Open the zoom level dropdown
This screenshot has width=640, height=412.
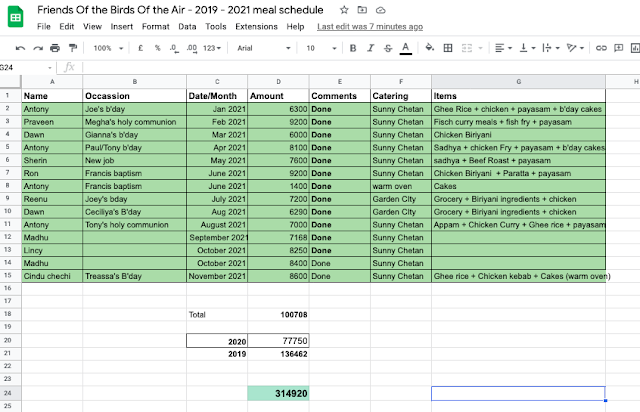108,48
